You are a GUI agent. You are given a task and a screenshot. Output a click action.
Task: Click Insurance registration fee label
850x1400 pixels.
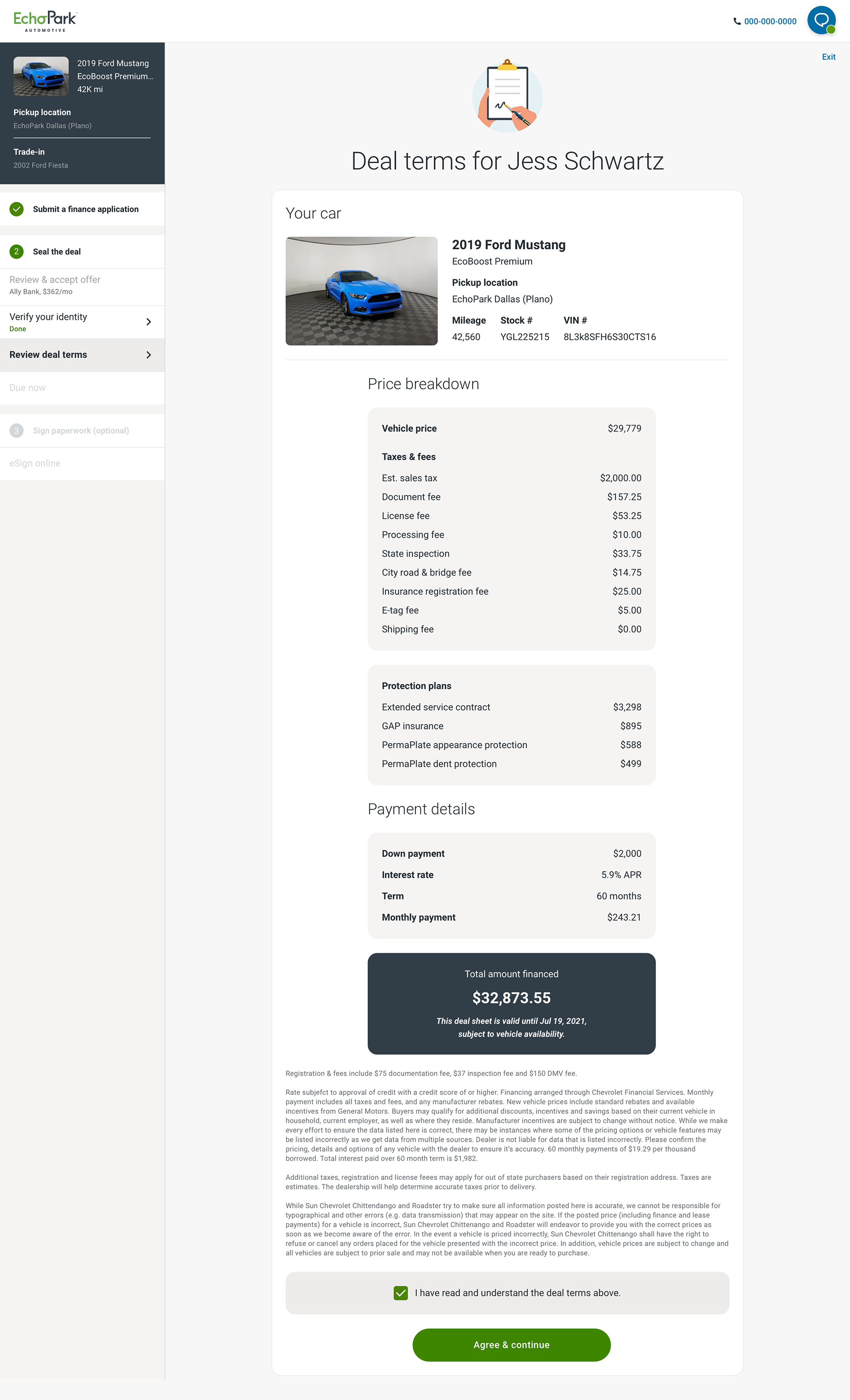[435, 591]
